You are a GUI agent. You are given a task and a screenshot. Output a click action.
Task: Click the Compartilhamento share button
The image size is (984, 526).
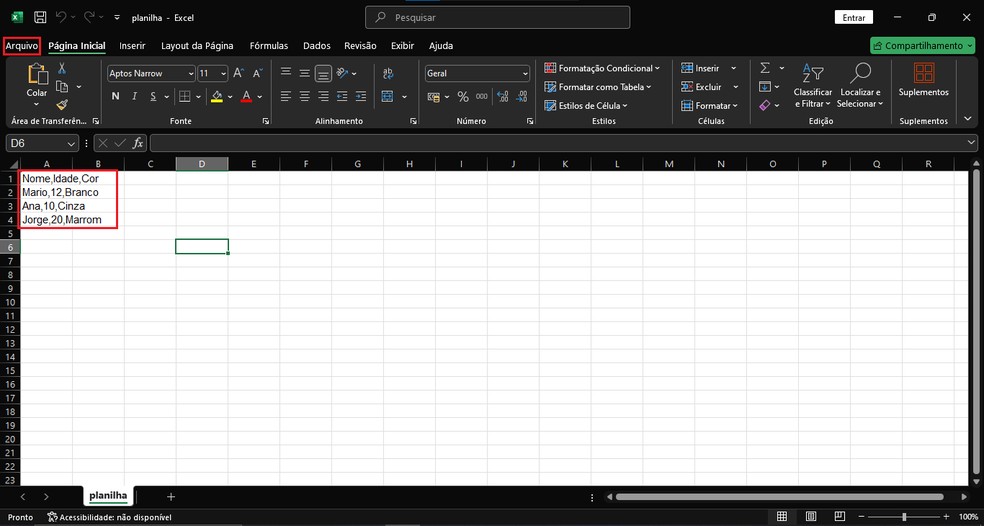[922, 46]
